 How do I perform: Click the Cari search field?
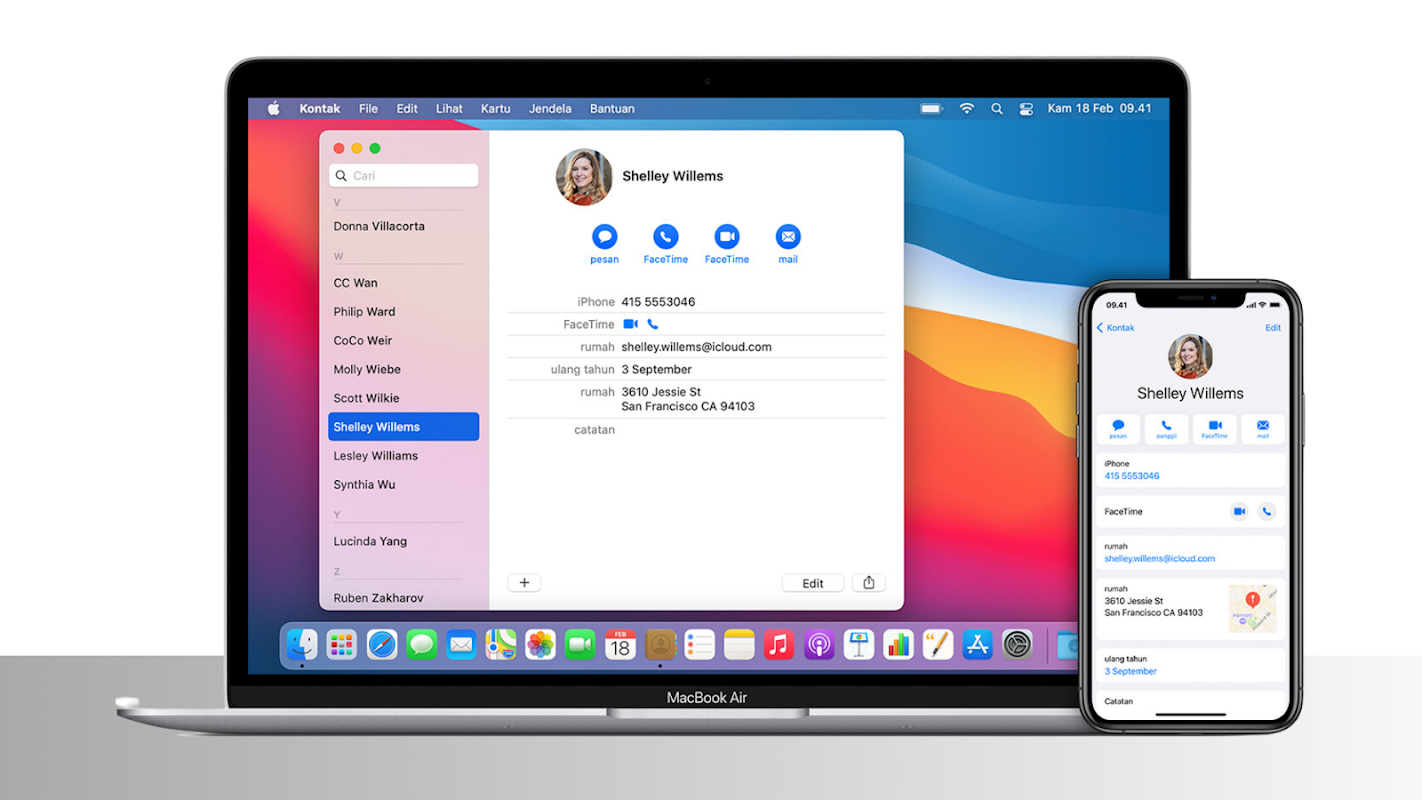coord(404,176)
